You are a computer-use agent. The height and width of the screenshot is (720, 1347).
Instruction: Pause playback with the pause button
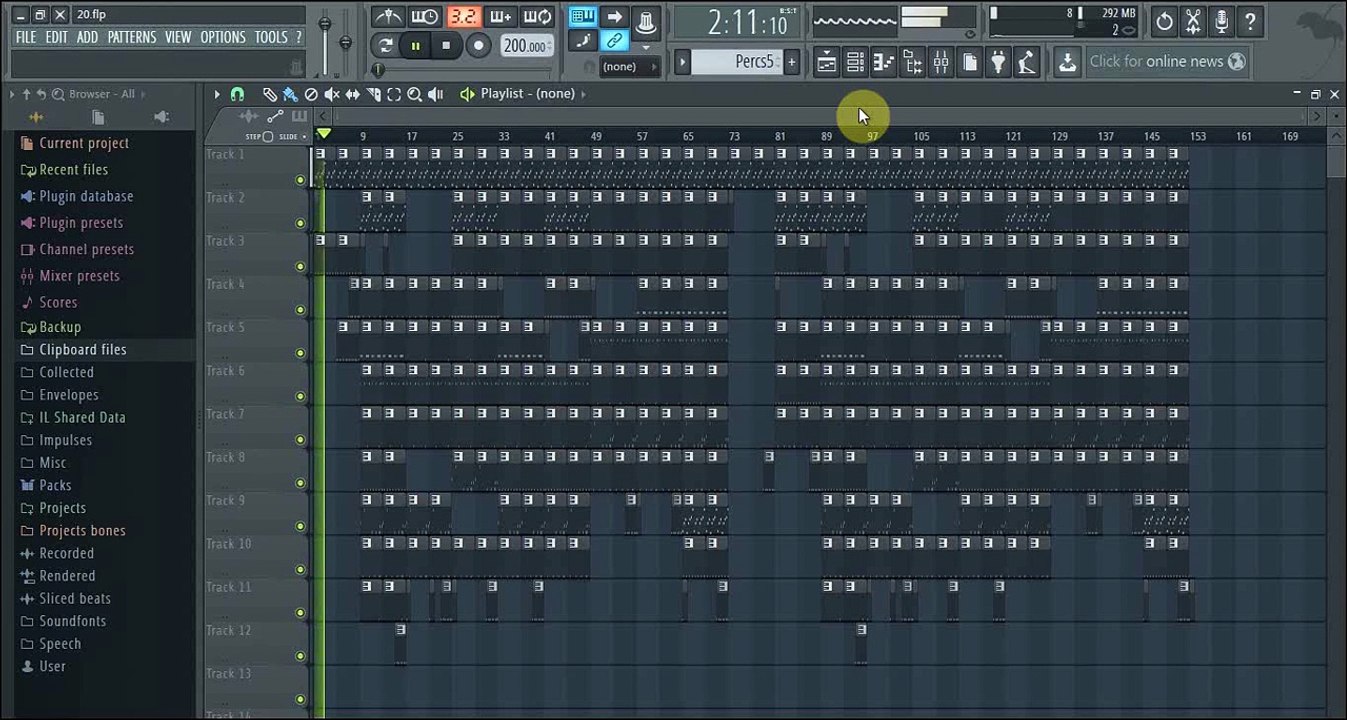(415, 46)
